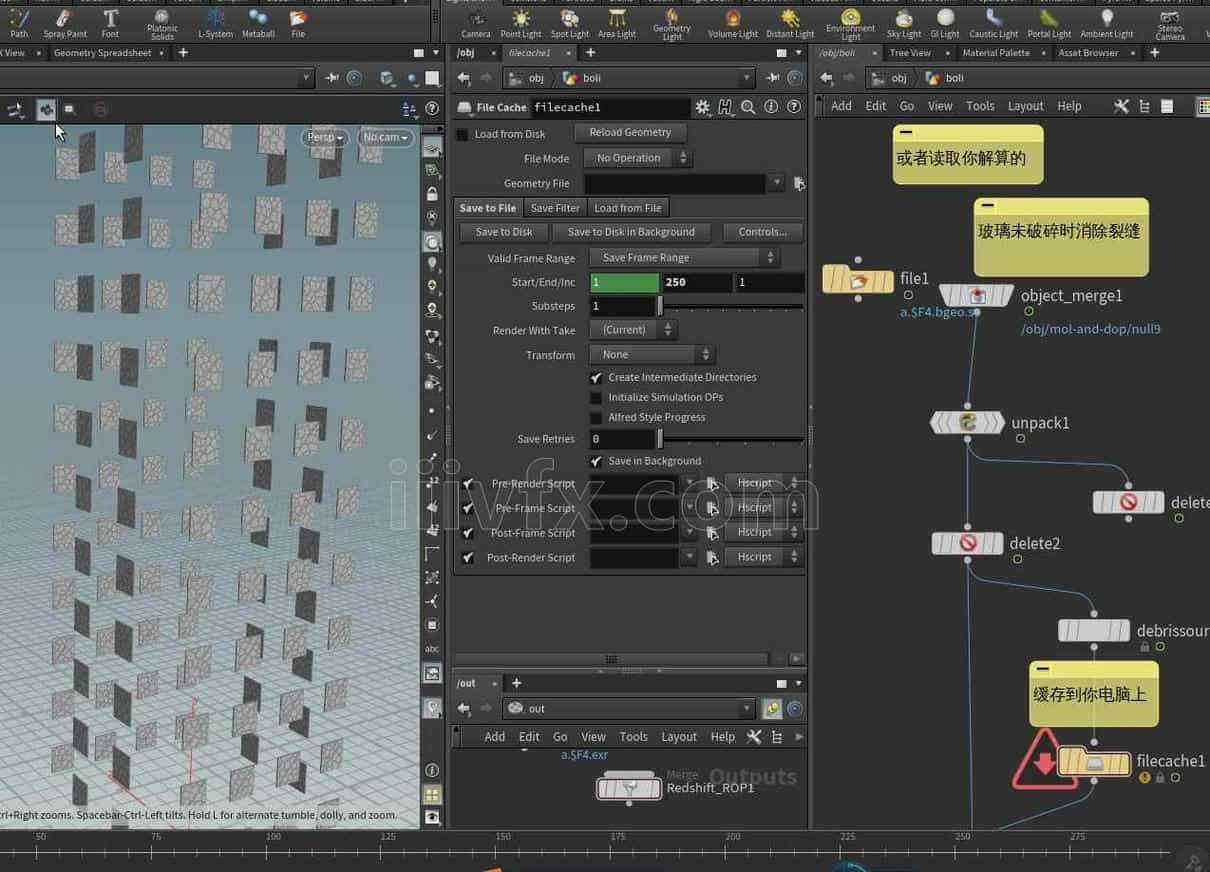Add a Volume Light from the shelf
Image resolution: width=1210 pixels, height=872 pixels.
(733, 23)
